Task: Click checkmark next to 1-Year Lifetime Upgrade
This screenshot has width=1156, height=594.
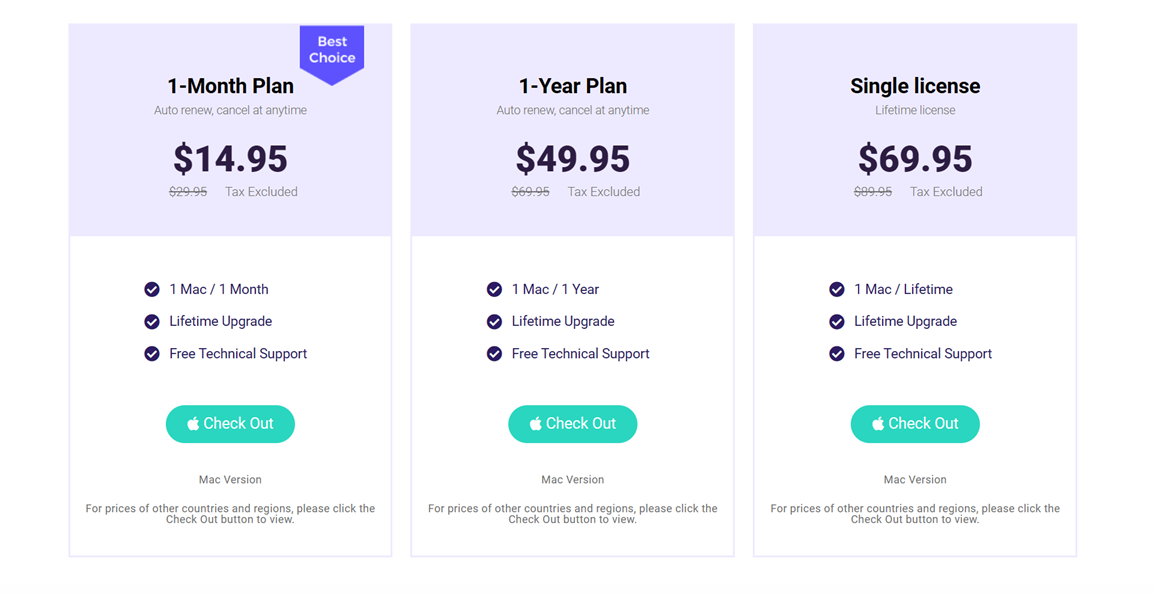Action: (x=494, y=321)
